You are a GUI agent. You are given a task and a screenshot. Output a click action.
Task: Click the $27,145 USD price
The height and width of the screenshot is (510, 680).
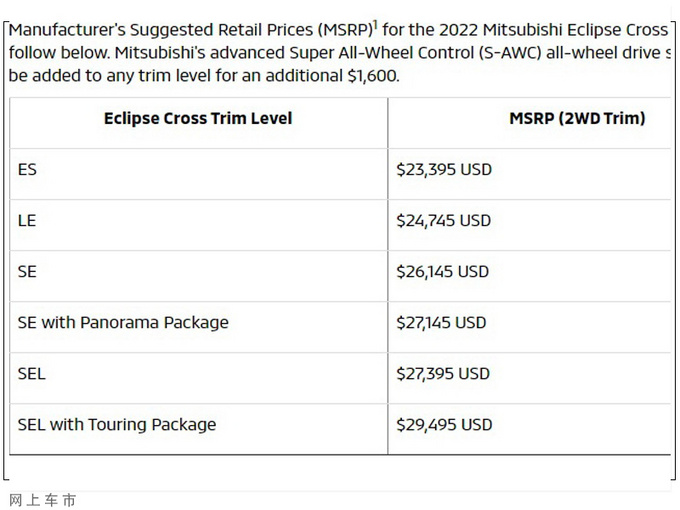point(441,323)
